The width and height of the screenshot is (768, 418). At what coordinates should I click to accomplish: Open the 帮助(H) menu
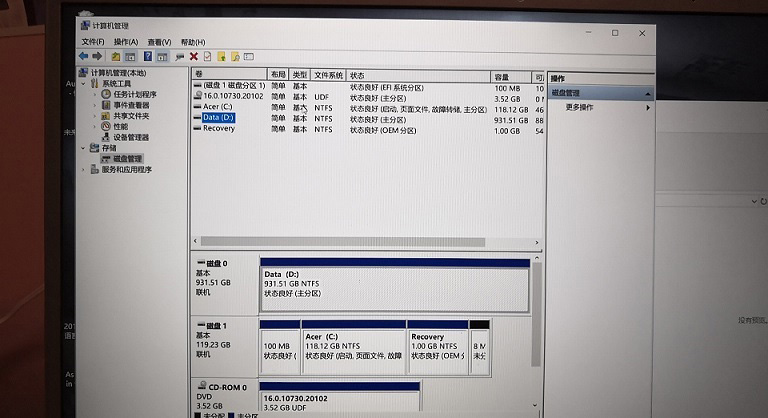click(193, 42)
